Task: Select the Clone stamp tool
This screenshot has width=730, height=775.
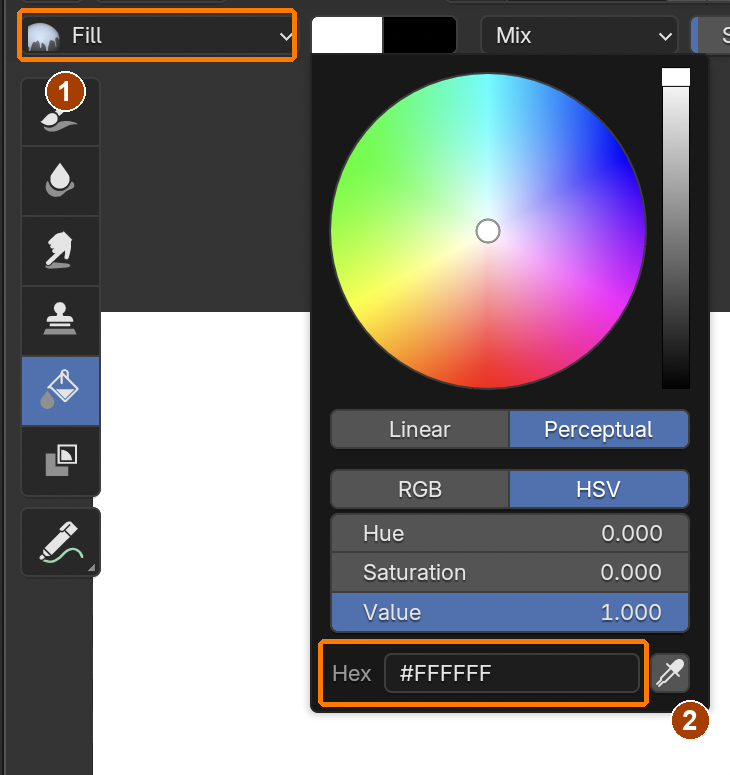Action: (60, 320)
